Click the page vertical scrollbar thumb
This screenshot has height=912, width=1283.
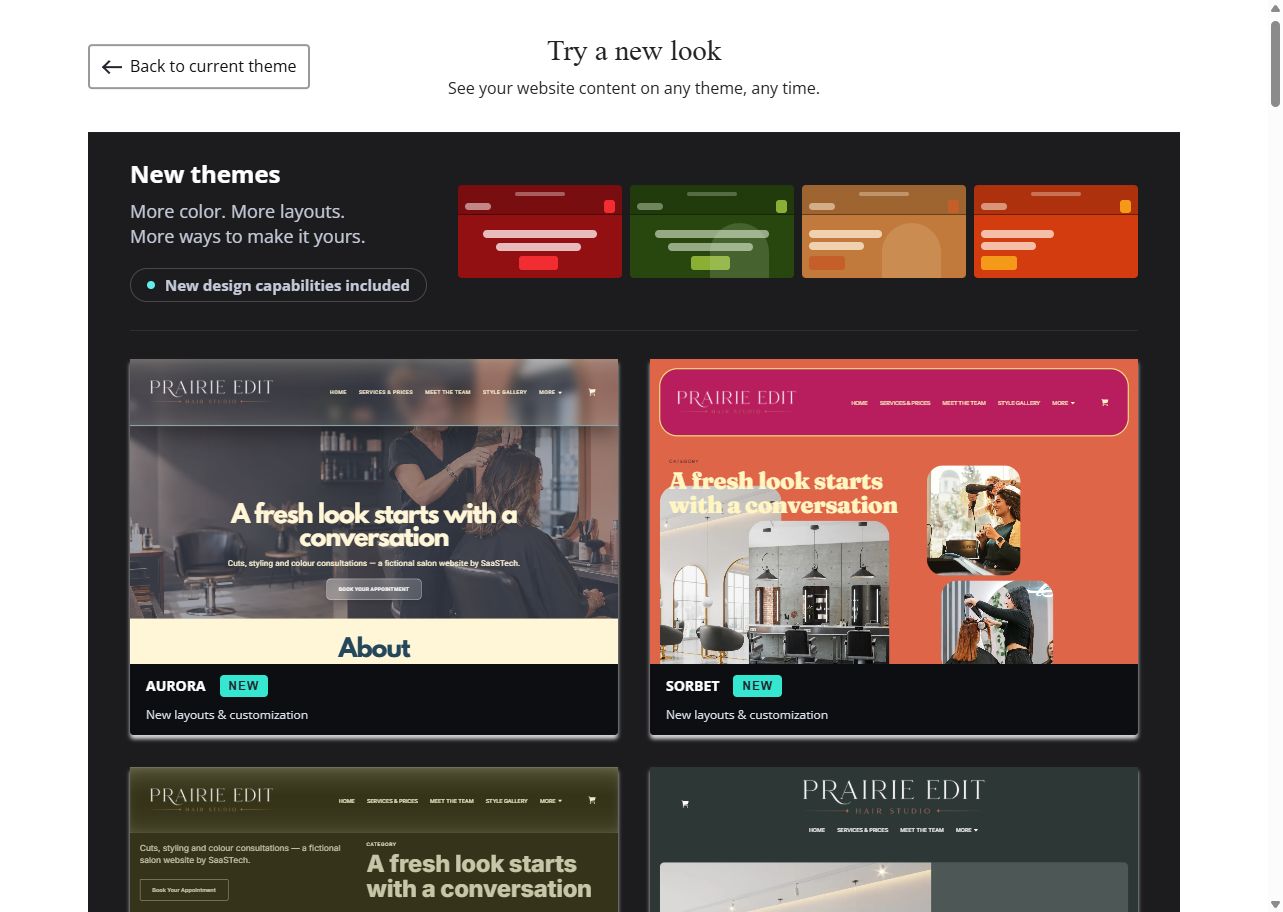(1276, 62)
